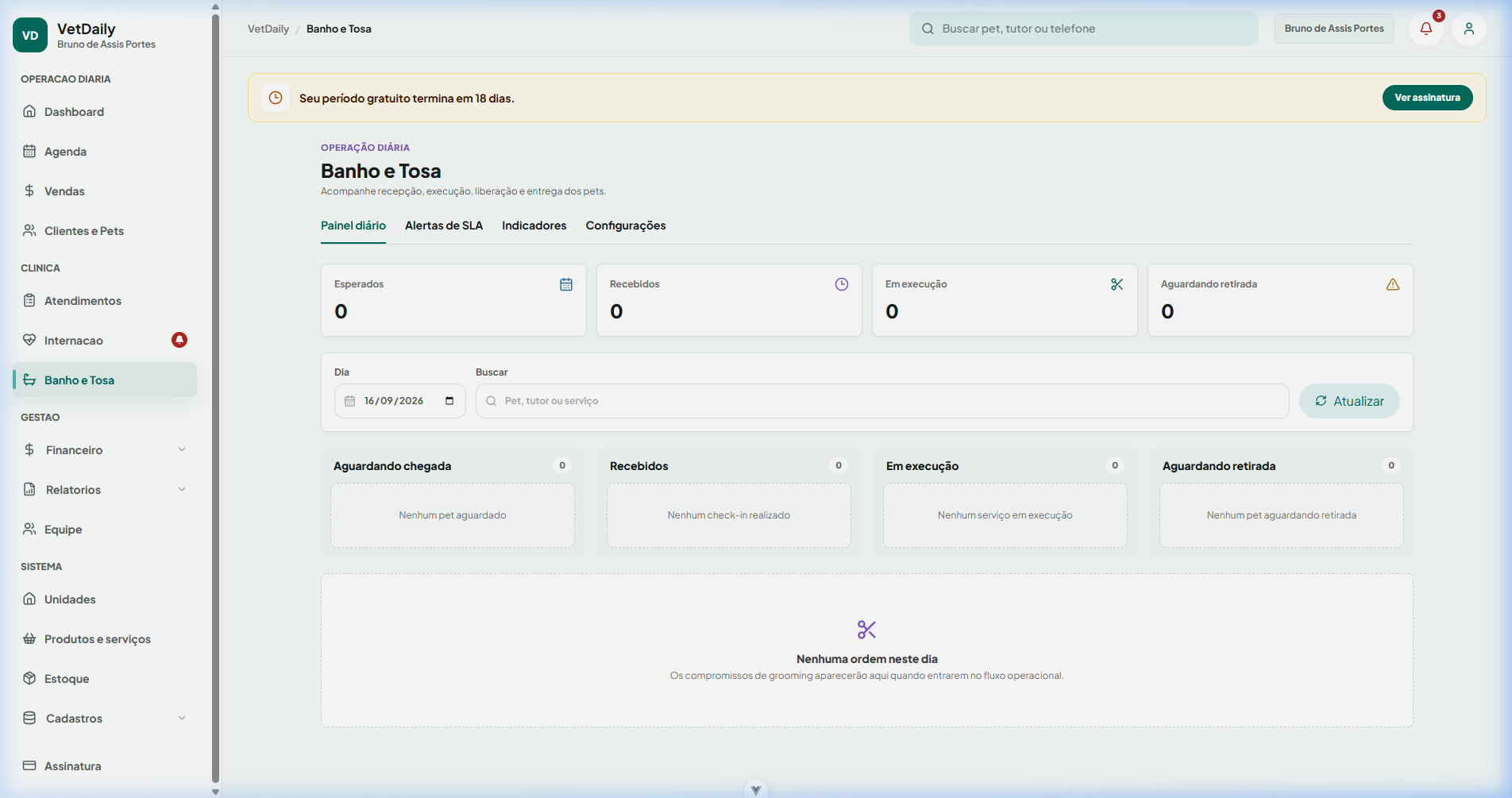Open Atendimentos in sidebar

coord(105,300)
